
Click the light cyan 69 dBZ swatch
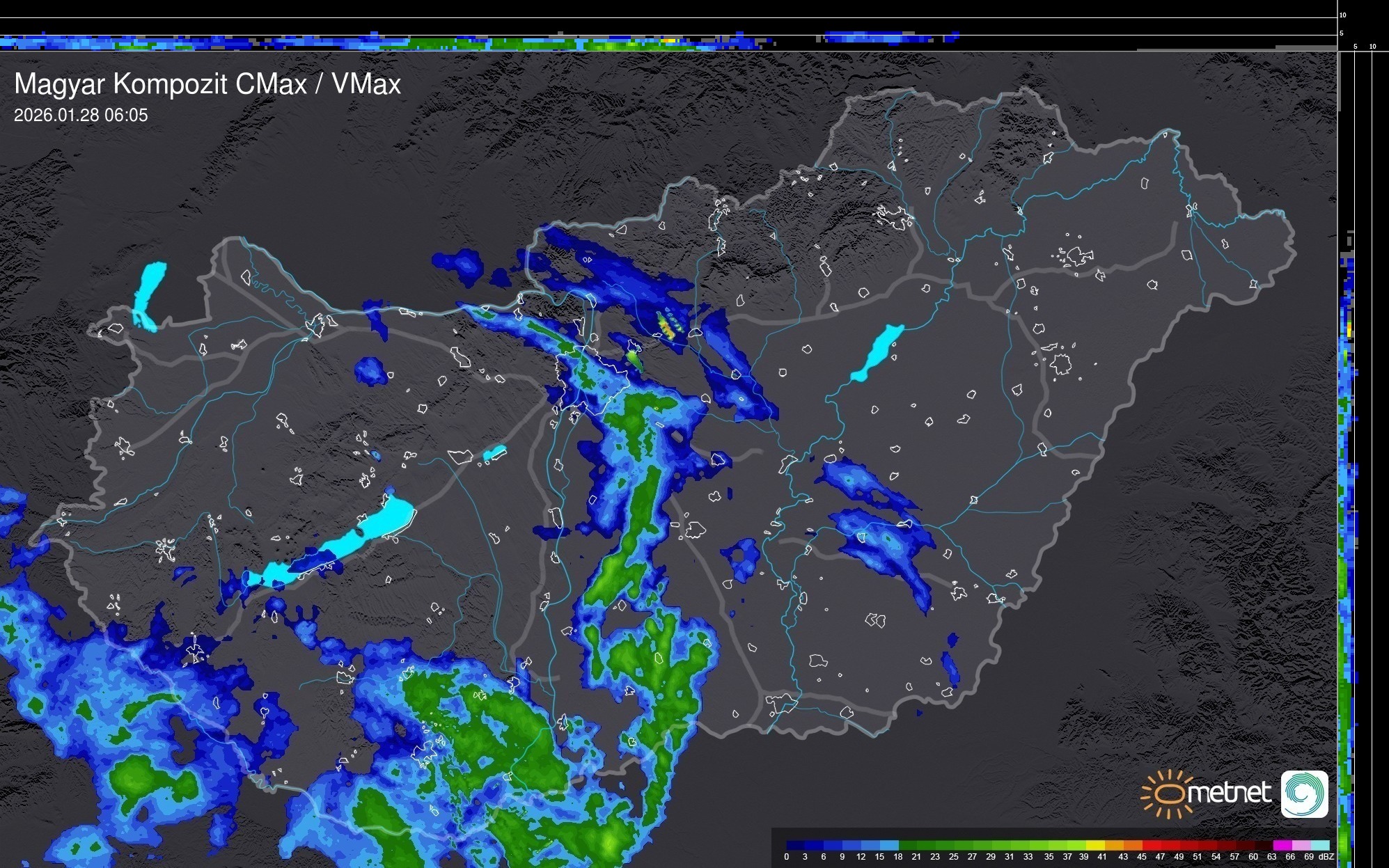[x=1320, y=845]
